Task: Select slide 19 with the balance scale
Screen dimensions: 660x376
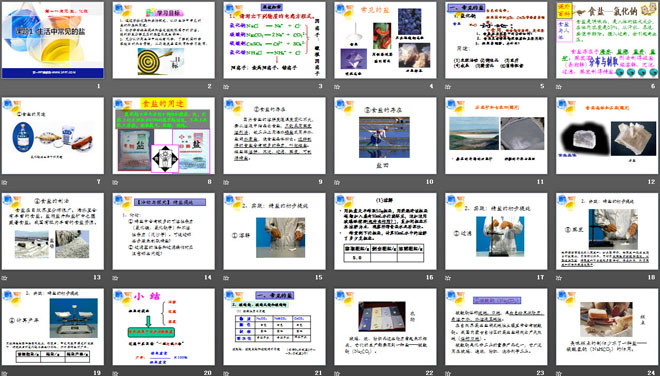Action: [x=53, y=327]
